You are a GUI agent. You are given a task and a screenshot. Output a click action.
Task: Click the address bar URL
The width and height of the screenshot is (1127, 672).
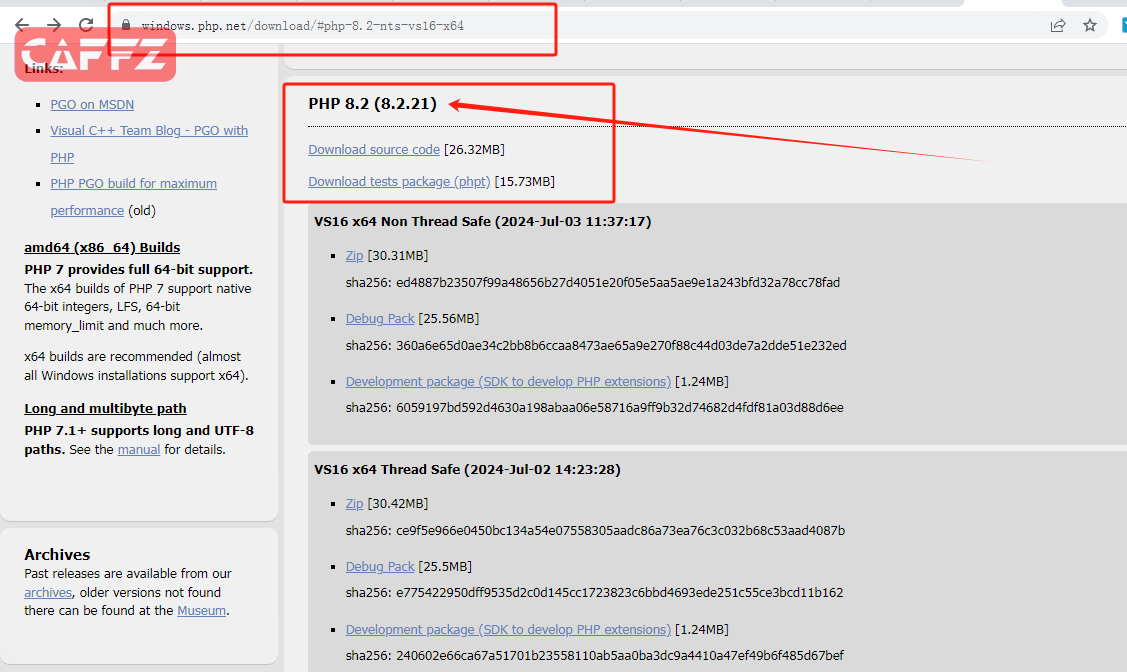coord(302,25)
